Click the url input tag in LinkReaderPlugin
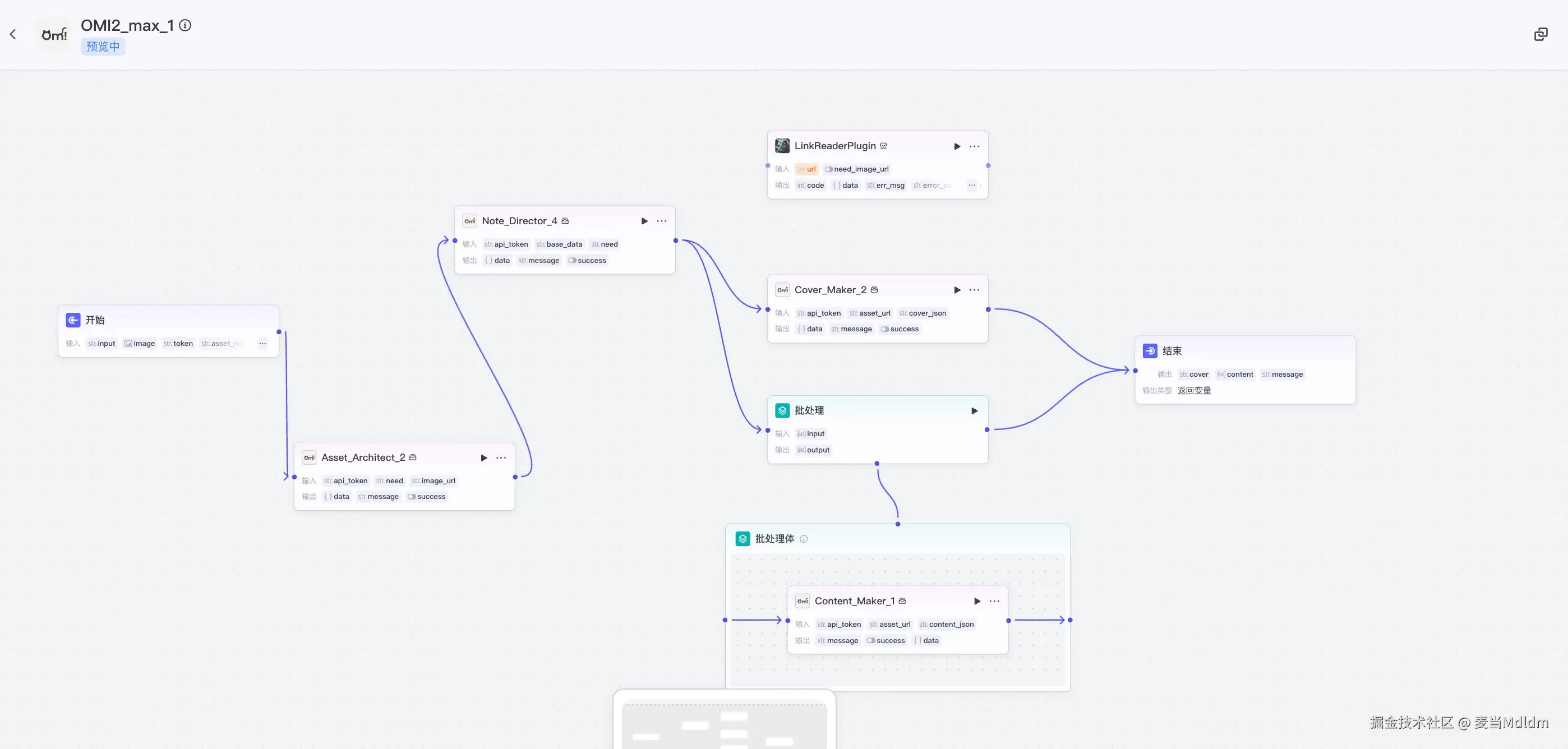 806,169
